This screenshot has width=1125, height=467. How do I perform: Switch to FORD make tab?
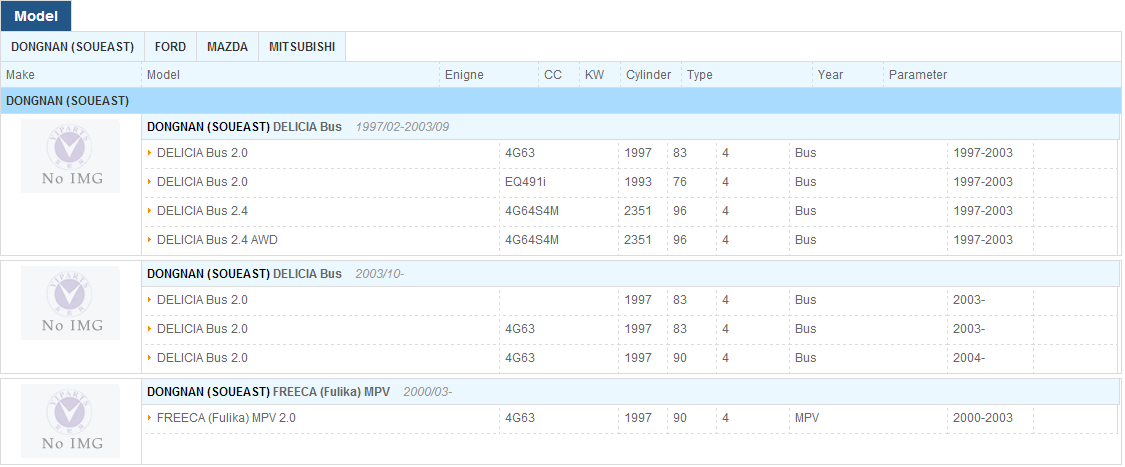click(170, 47)
